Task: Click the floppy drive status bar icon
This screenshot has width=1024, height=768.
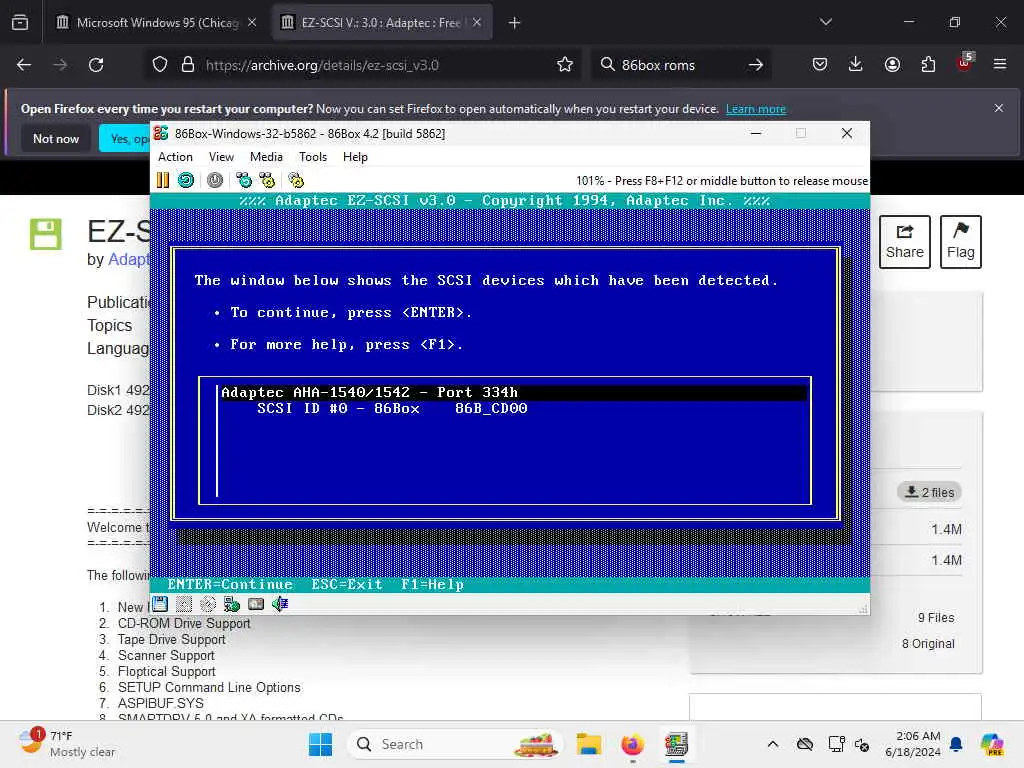Action: (160, 604)
